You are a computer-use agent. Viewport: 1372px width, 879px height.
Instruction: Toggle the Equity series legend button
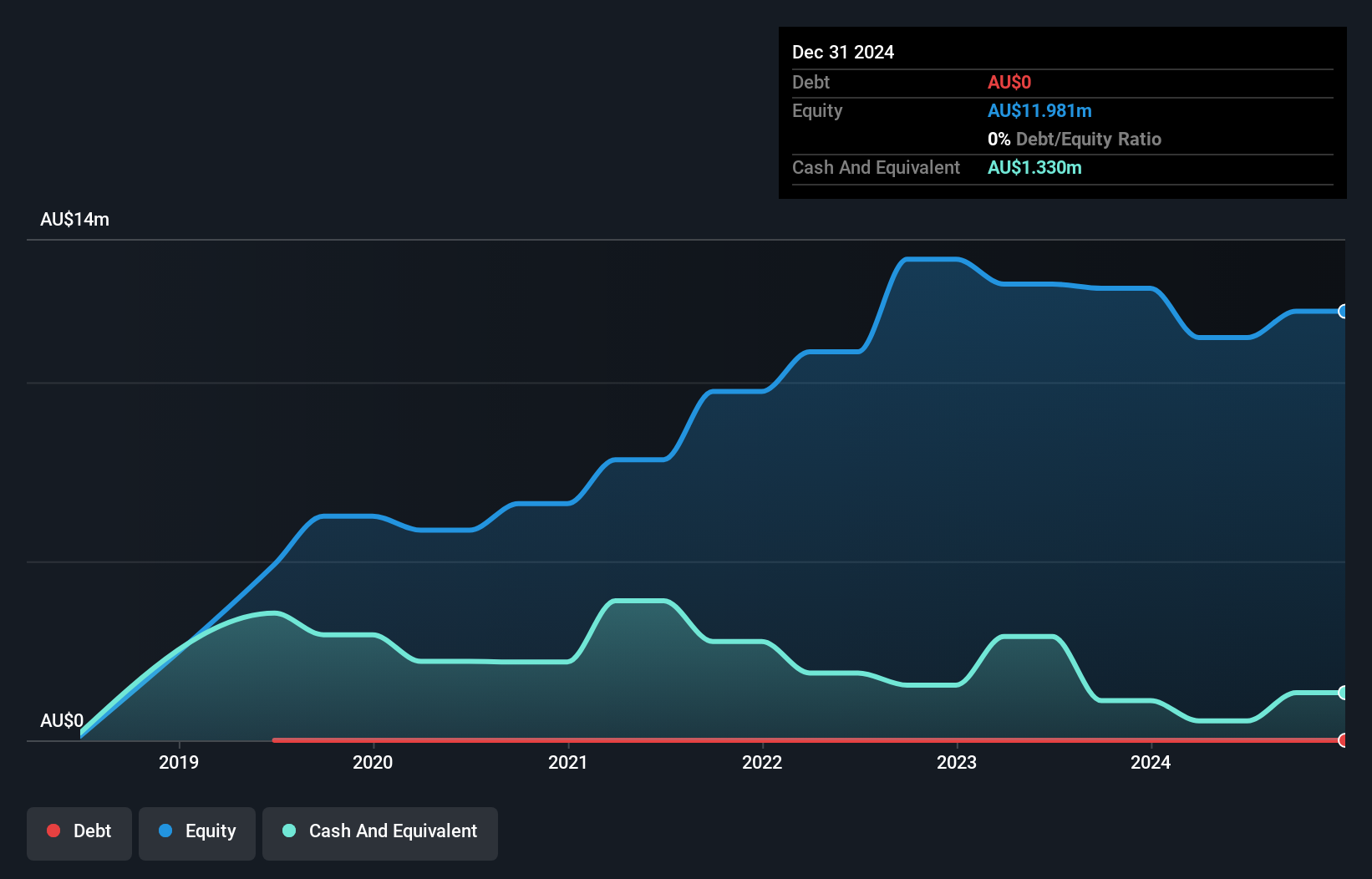click(x=197, y=833)
